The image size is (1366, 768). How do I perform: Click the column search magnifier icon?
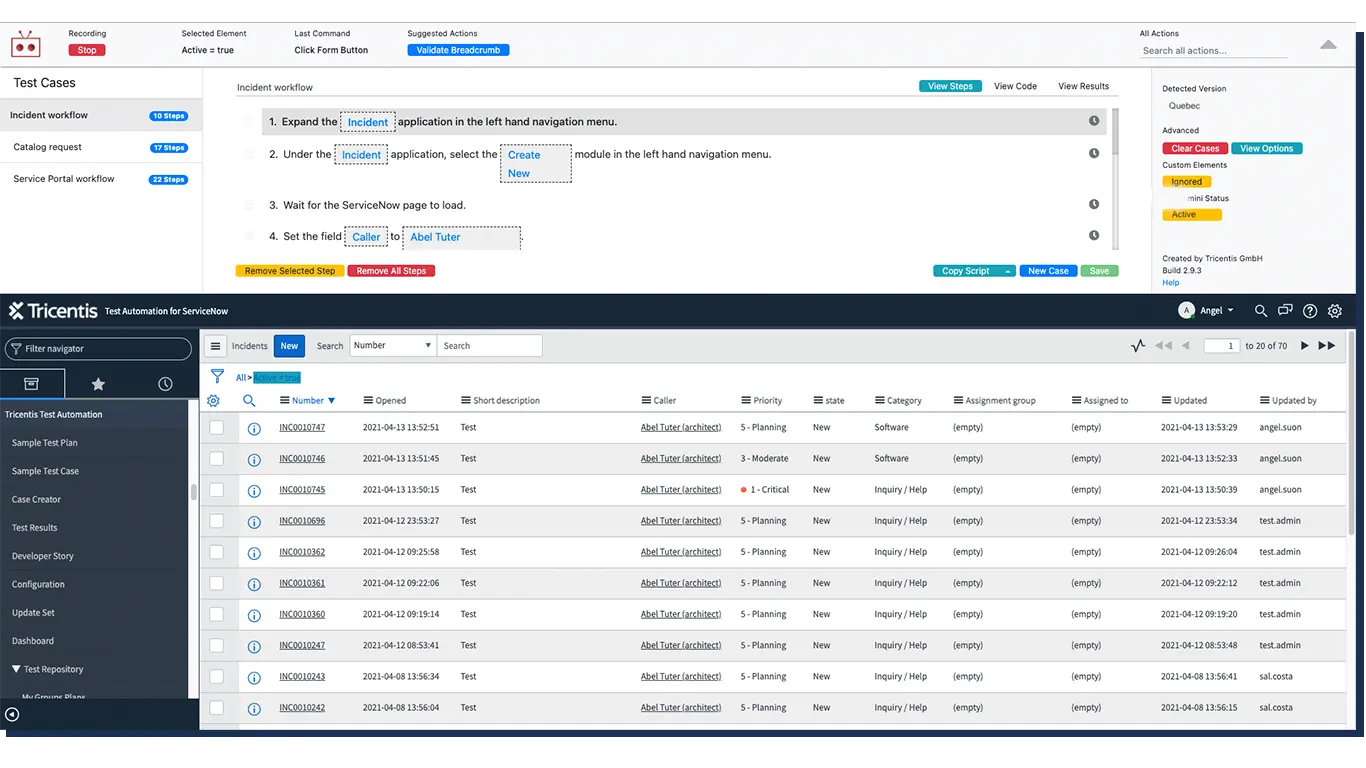[249, 400]
